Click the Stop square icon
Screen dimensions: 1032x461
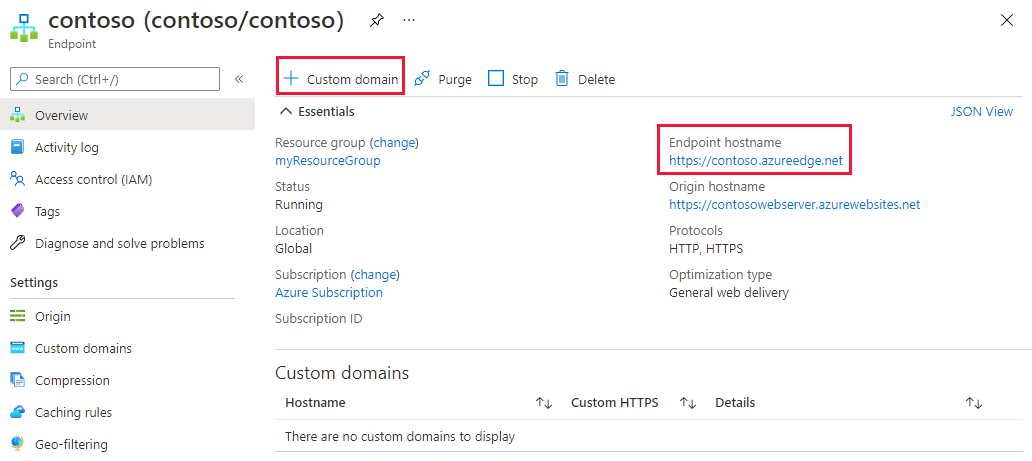496,79
